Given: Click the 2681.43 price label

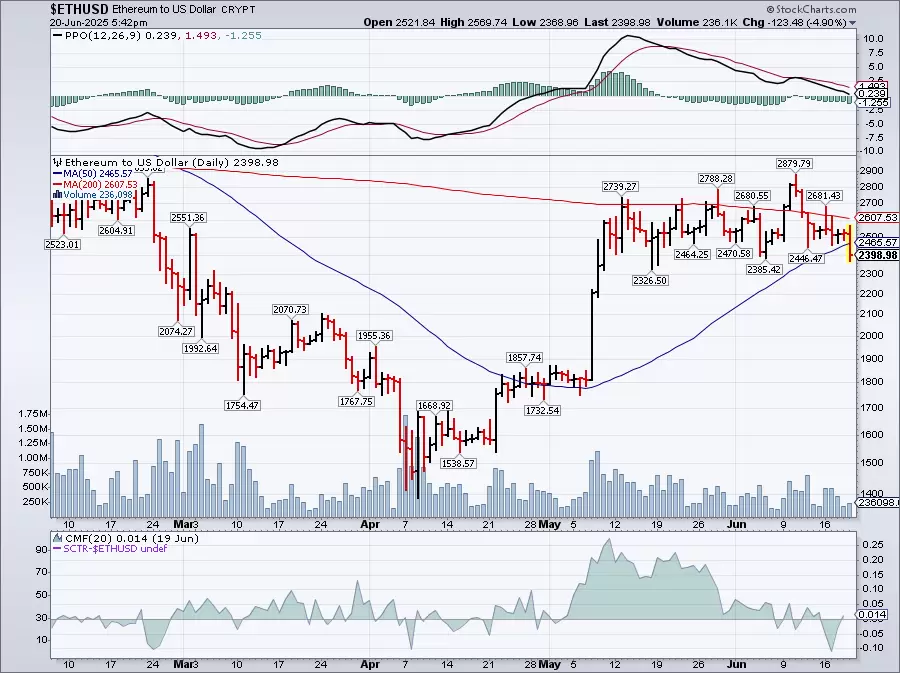Looking at the screenshot, I should 824,196.
